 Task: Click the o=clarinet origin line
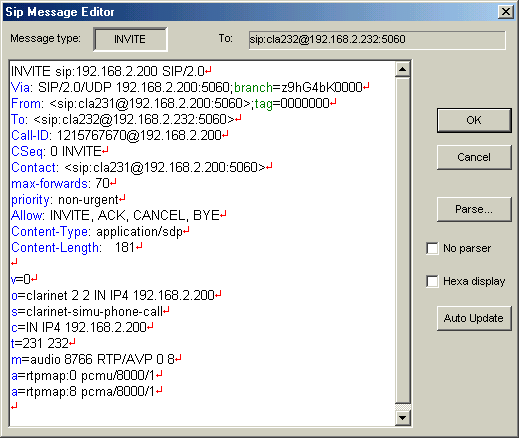116,295
